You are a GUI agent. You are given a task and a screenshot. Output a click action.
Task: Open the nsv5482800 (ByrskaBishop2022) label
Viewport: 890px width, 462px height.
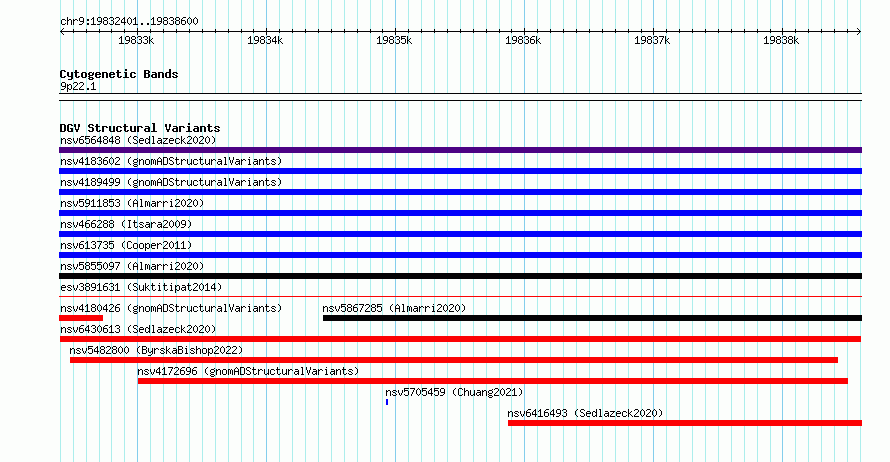(156, 350)
